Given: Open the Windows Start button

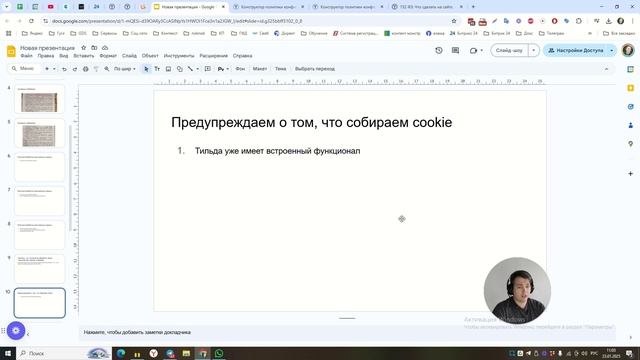Looking at the screenshot, I should coord(8,353).
